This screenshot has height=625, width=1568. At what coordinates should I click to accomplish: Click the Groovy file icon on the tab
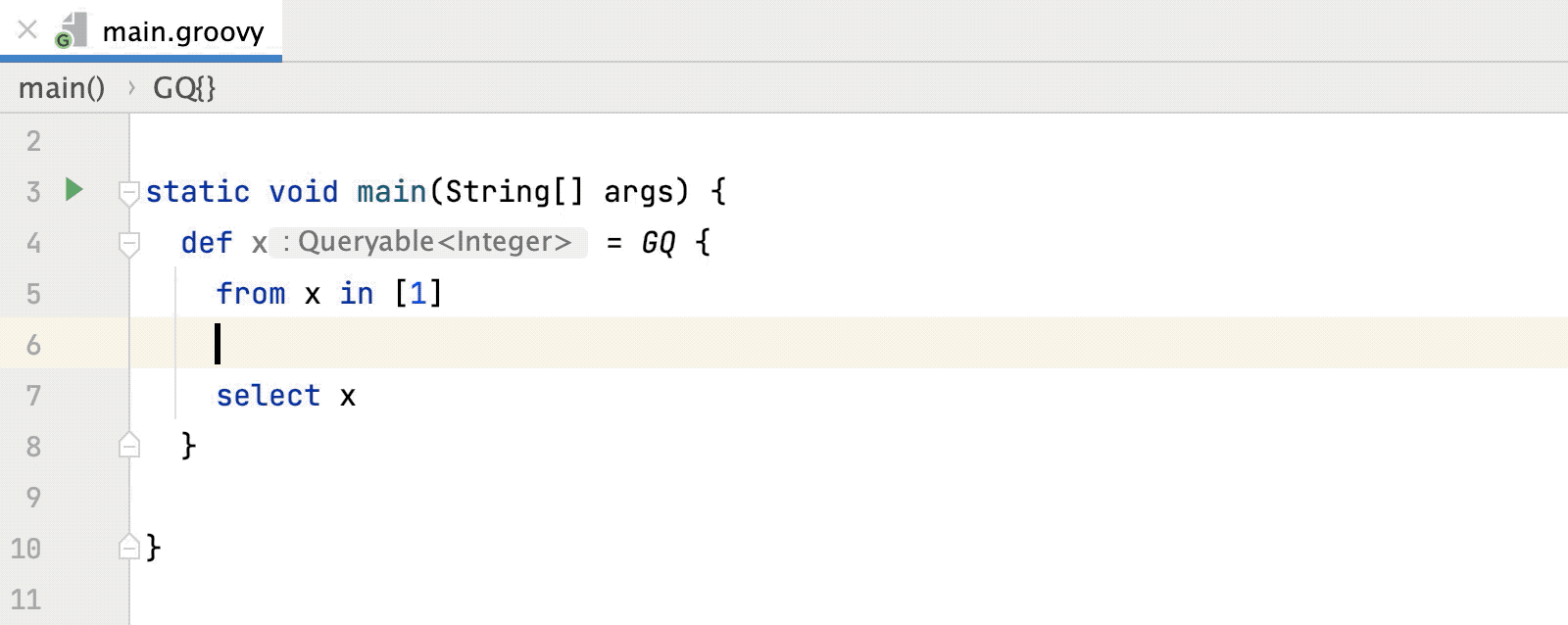coord(71,29)
